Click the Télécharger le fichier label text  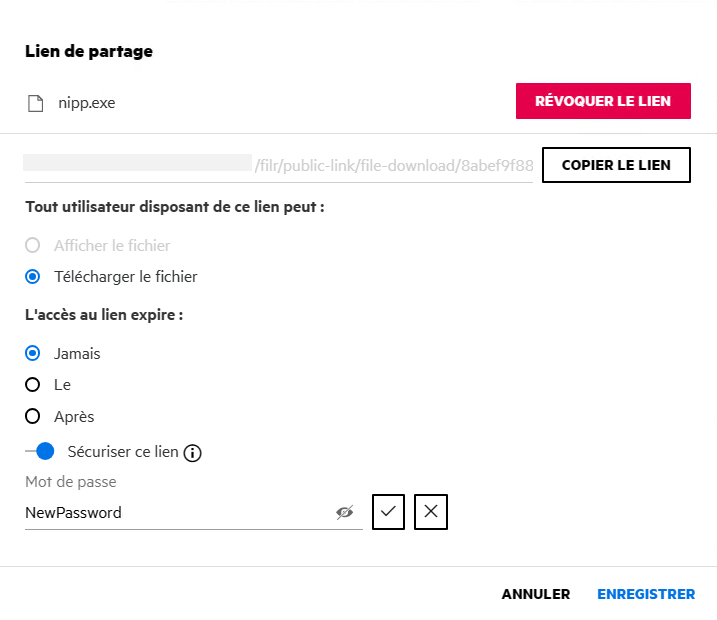tap(126, 277)
